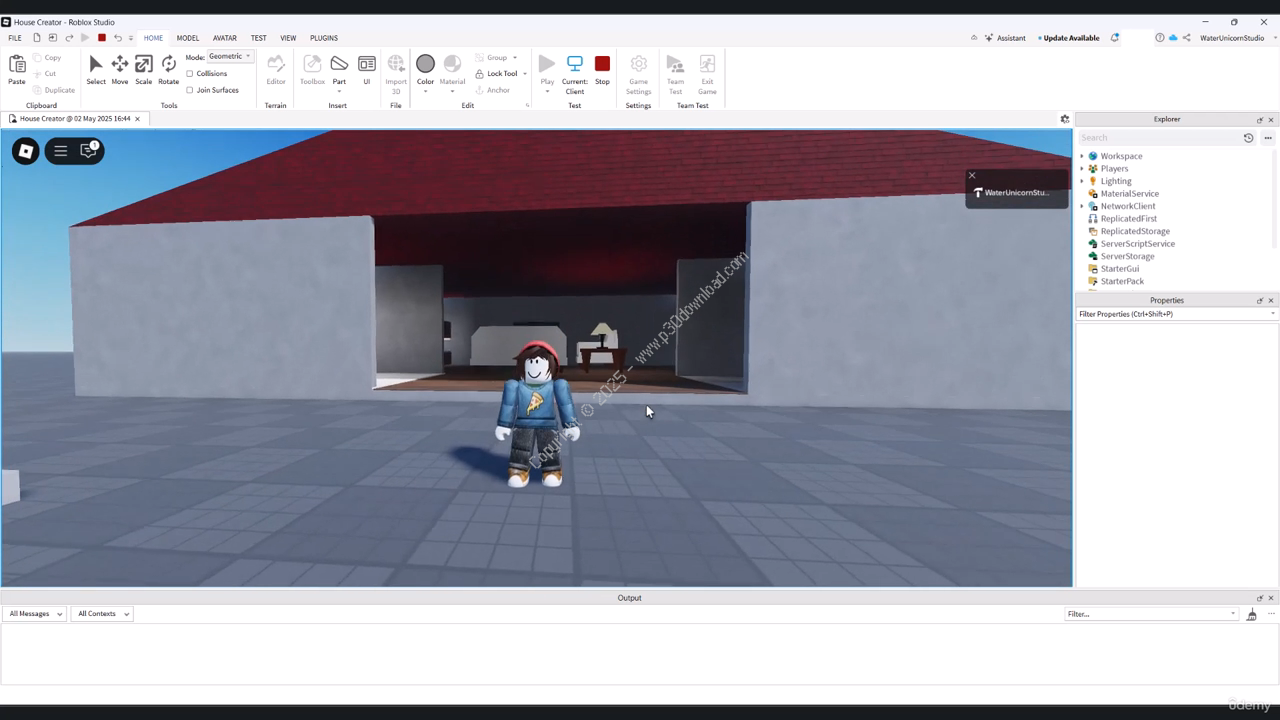Open the UI insert tool
1280x720 pixels.
[367, 64]
